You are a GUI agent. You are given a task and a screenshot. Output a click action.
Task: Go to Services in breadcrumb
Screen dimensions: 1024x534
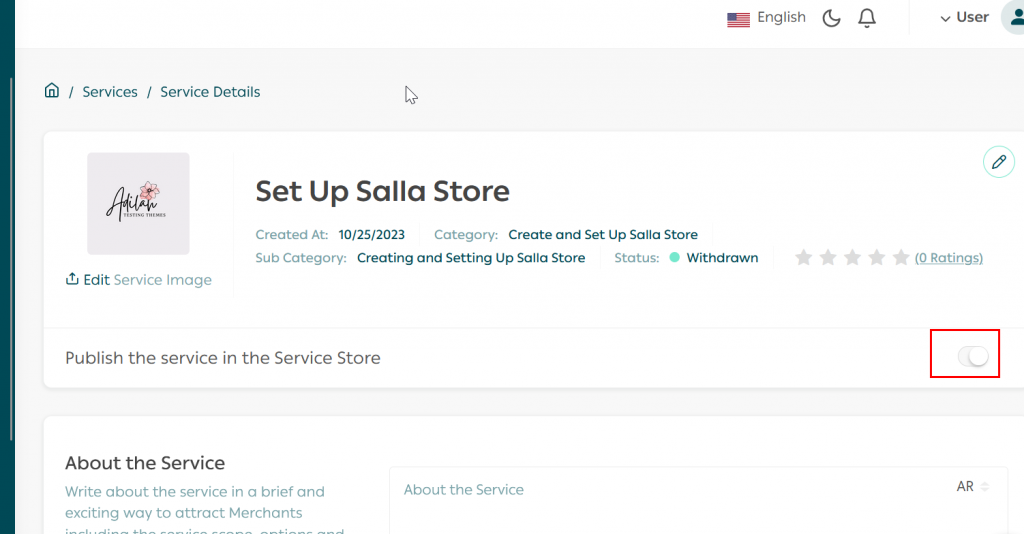(110, 92)
